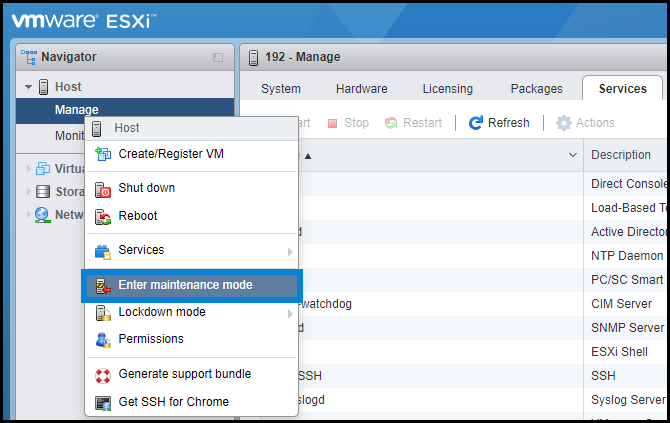Switch to the System tab
The image size is (670, 423).
tap(281, 88)
